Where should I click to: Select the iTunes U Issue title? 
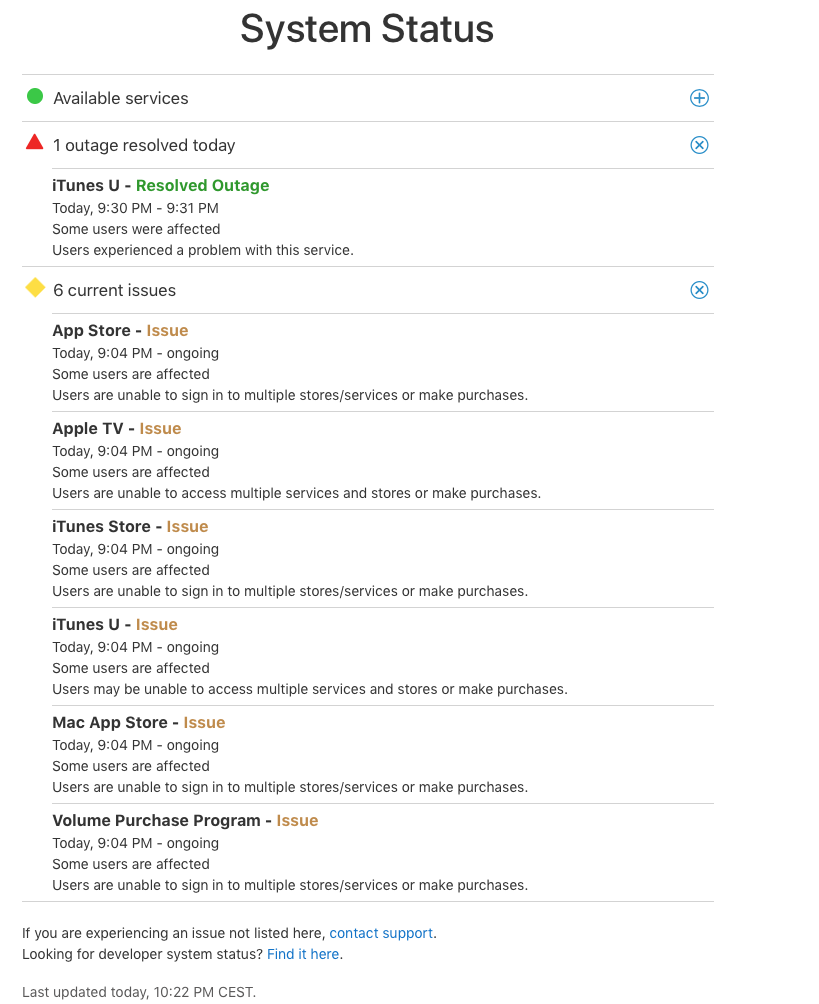(x=114, y=624)
